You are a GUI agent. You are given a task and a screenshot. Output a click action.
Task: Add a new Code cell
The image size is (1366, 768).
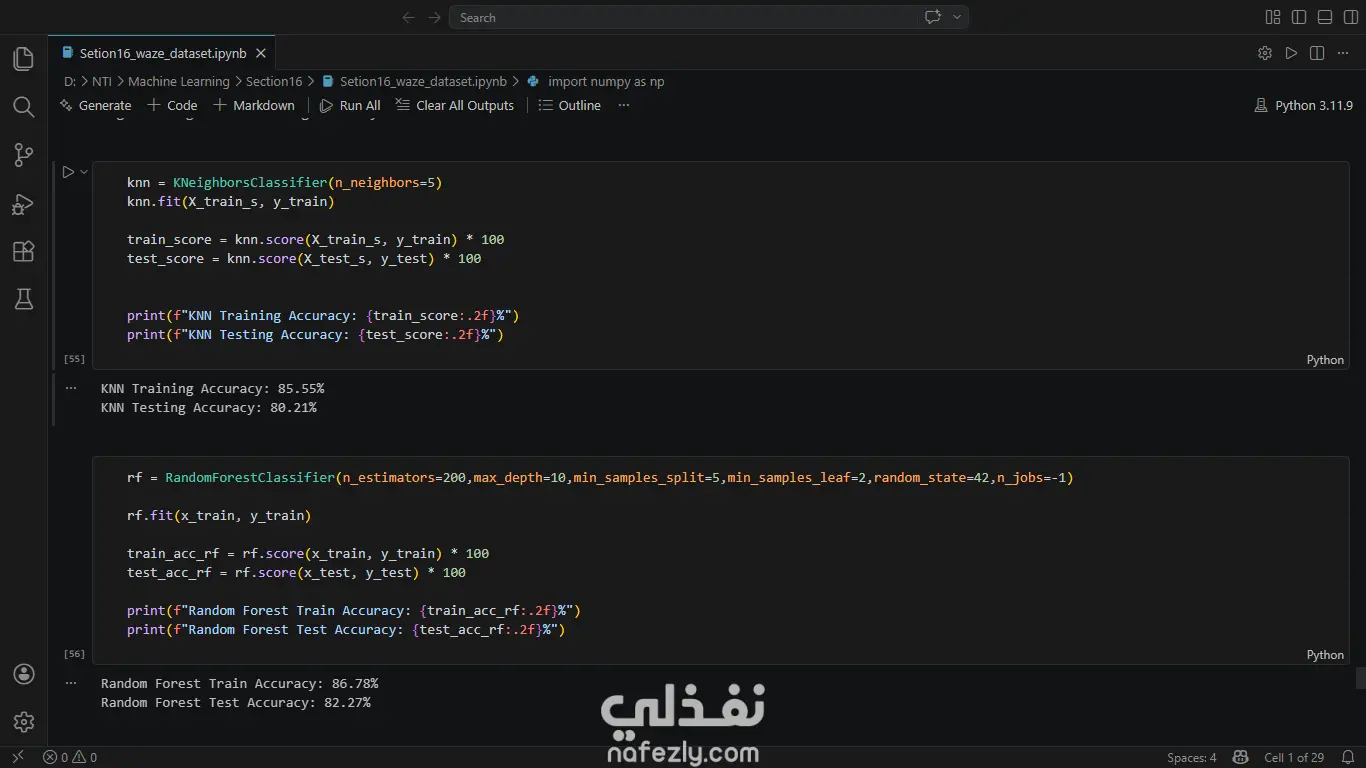click(x=172, y=105)
